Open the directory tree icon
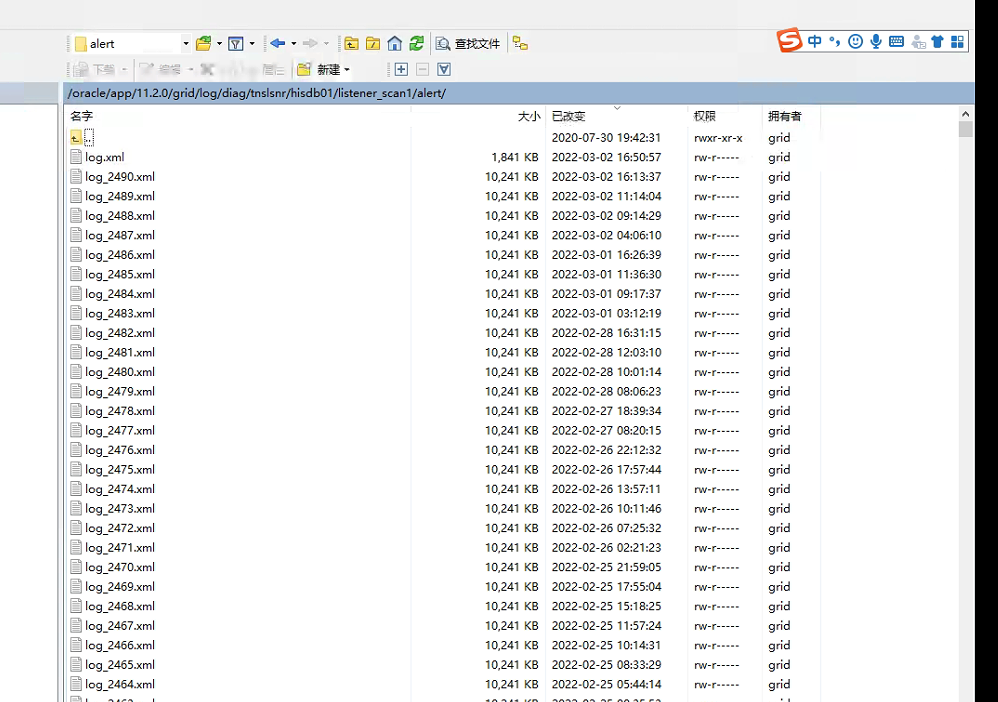 coord(520,43)
